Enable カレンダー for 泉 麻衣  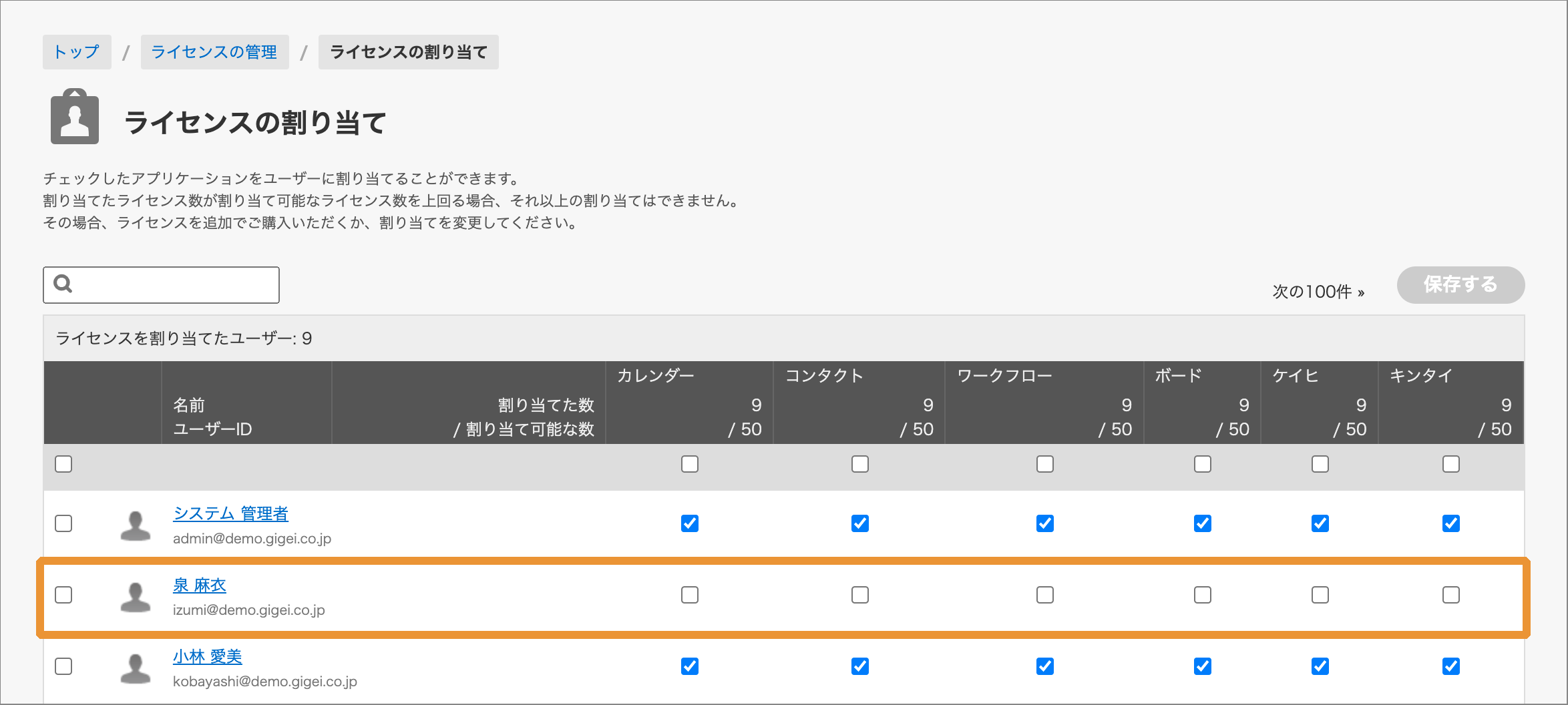tap(690, 595)
